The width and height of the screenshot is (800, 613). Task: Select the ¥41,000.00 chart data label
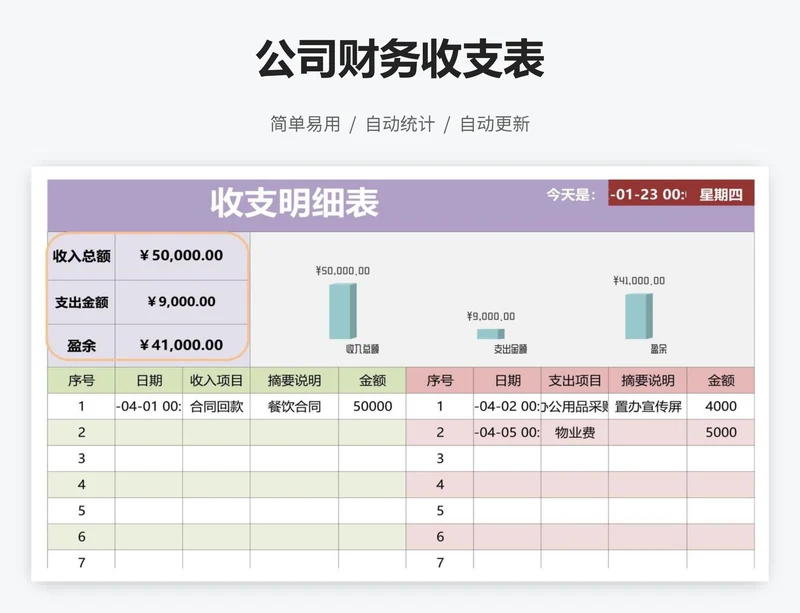639,281
